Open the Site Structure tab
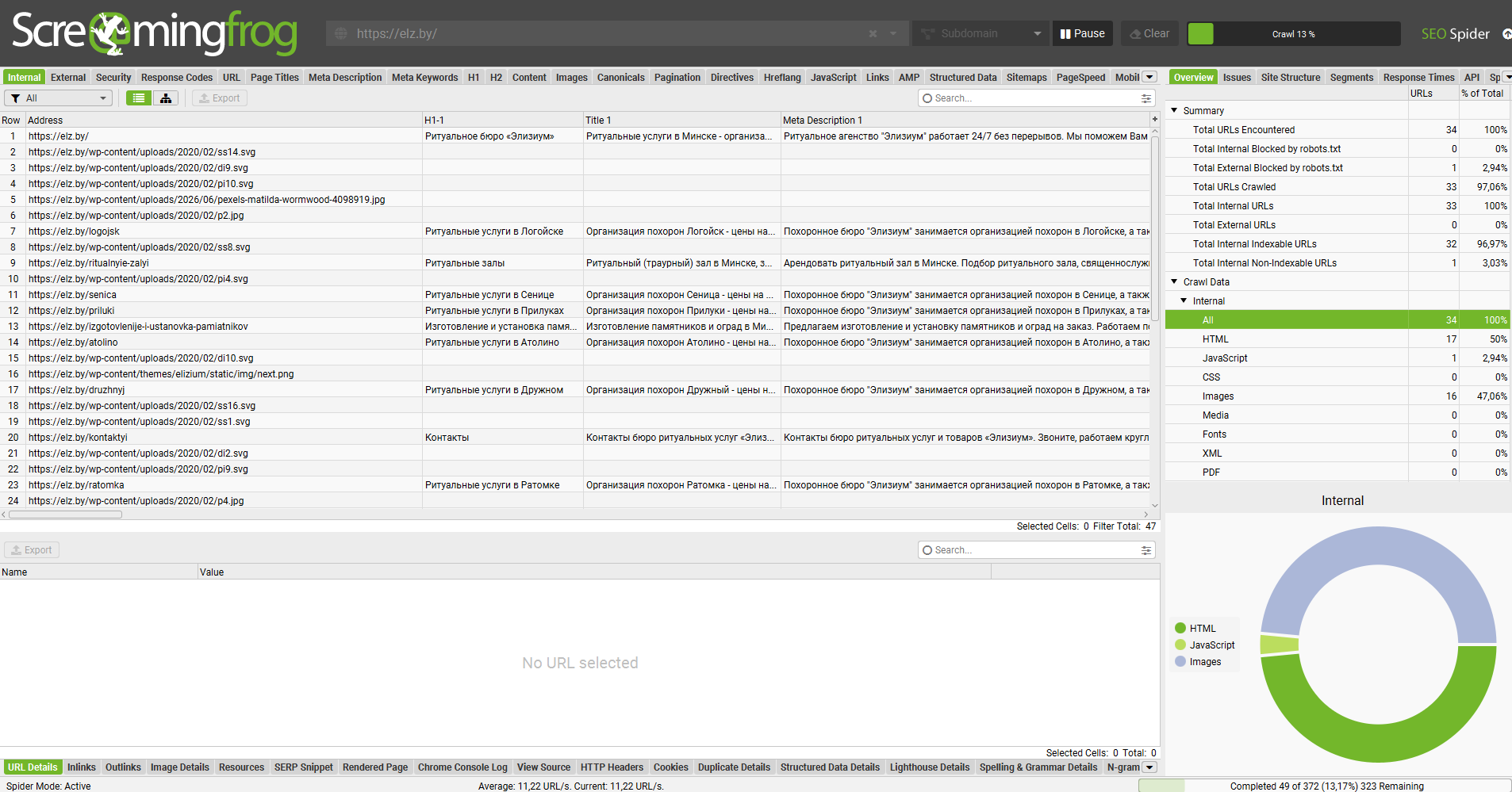 point(1291,77)
